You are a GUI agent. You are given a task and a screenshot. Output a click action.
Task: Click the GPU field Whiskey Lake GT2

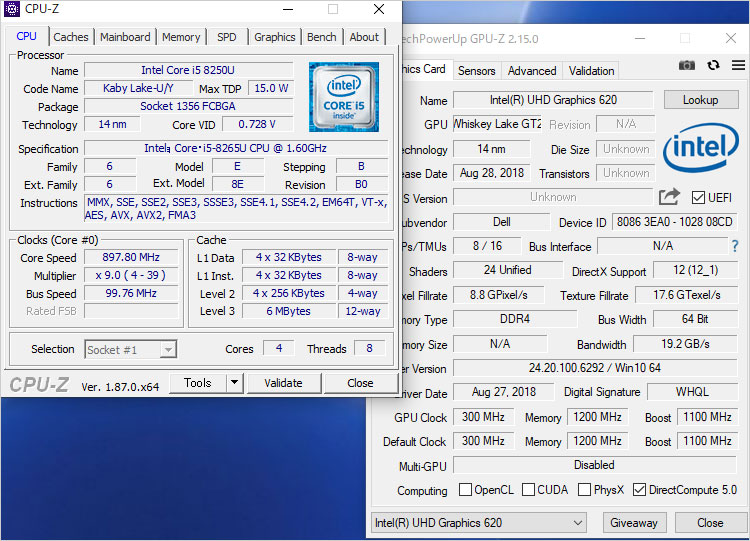coord(497,124)
